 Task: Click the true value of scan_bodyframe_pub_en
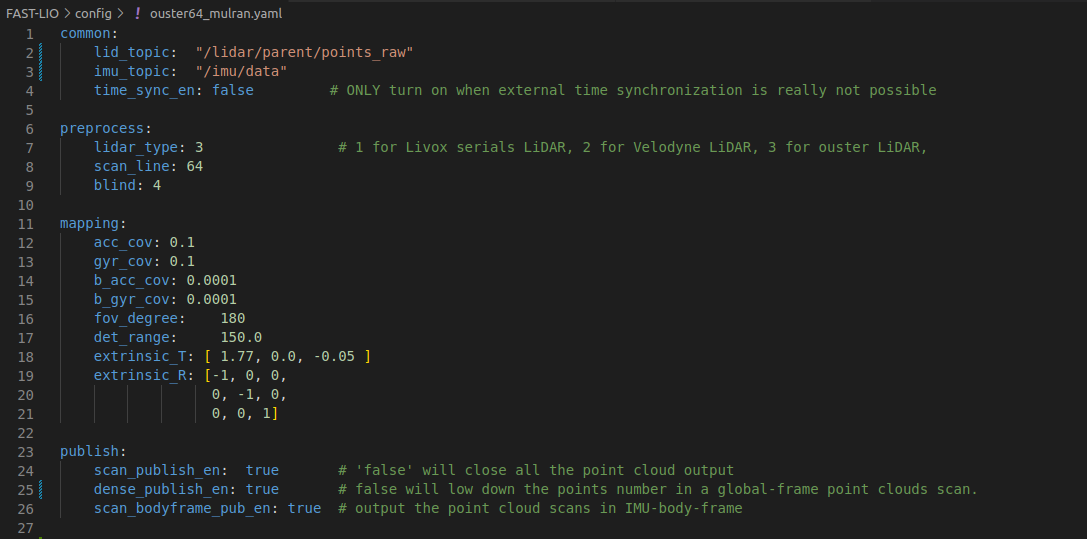(x=304, y=508)
